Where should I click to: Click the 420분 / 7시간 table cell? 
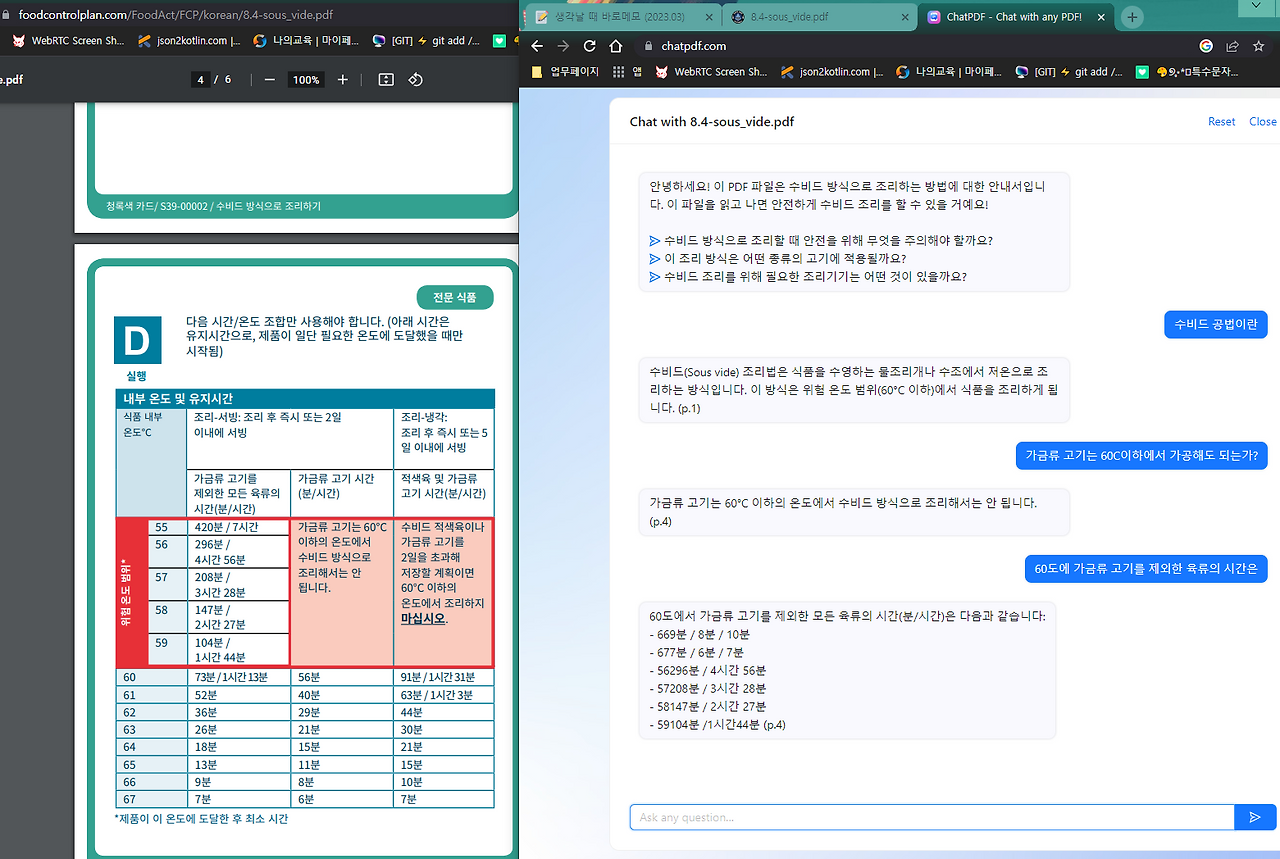(238, 527)
